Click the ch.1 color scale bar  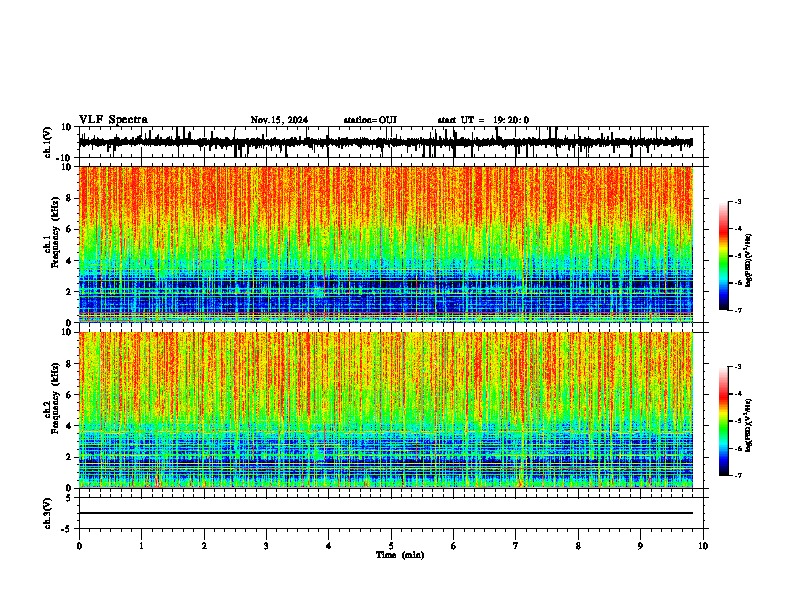pyautogui.click(x=724, y=256)
